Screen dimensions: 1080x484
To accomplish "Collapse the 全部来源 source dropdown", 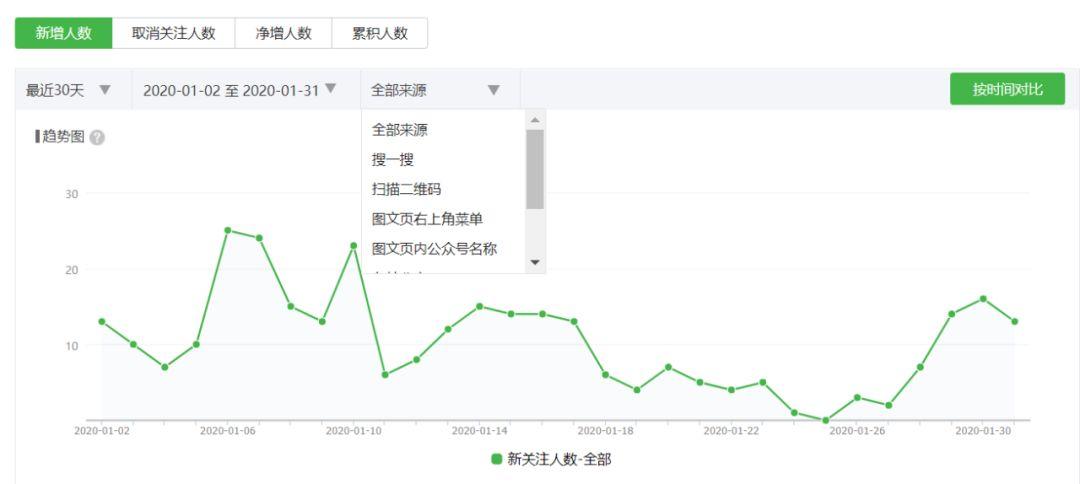I will tap(435, 90).
